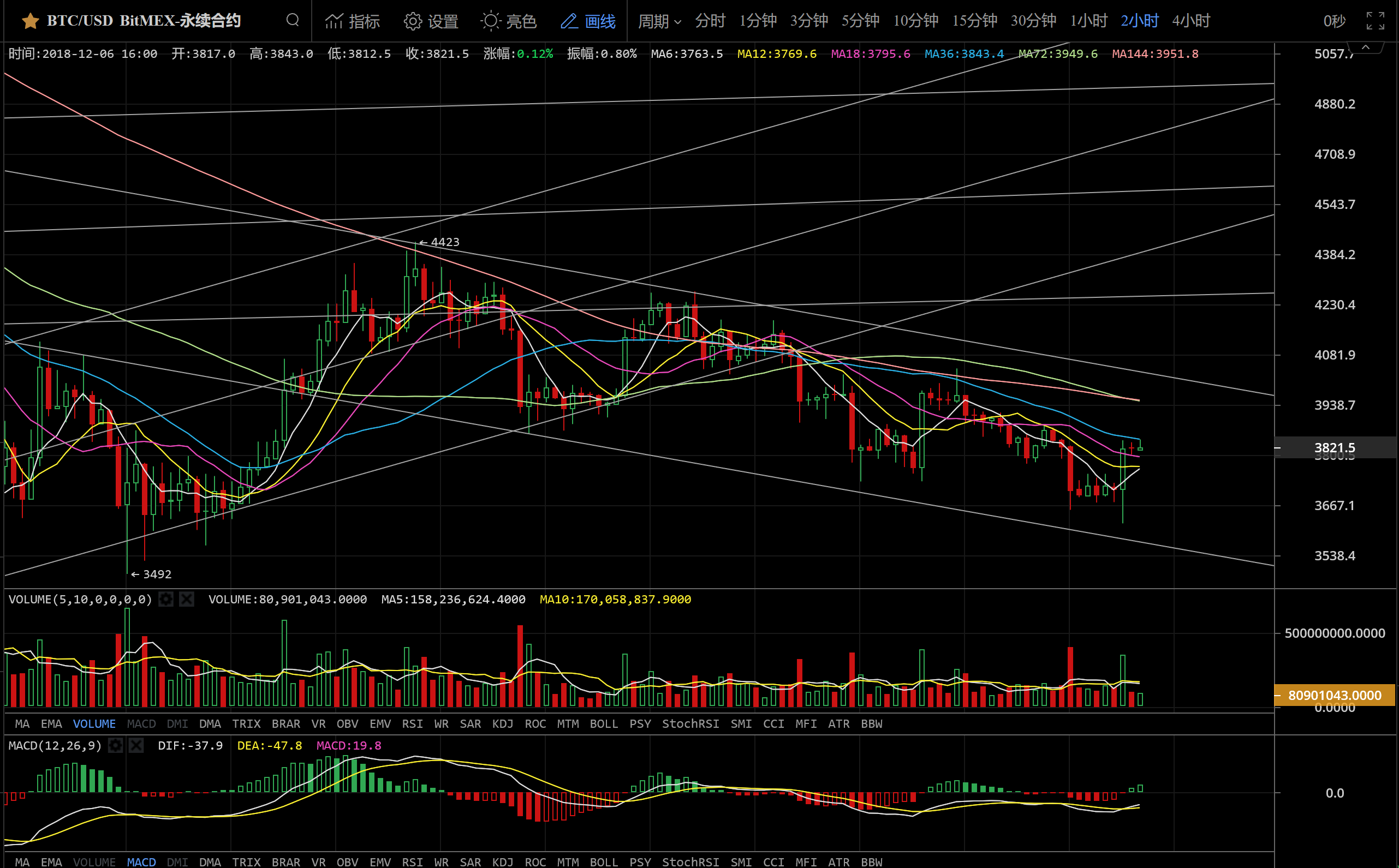This screenshot has width=1399, height=868.
Task: Select MTM in the bottom indicator row
Action: tap(568, 861)
